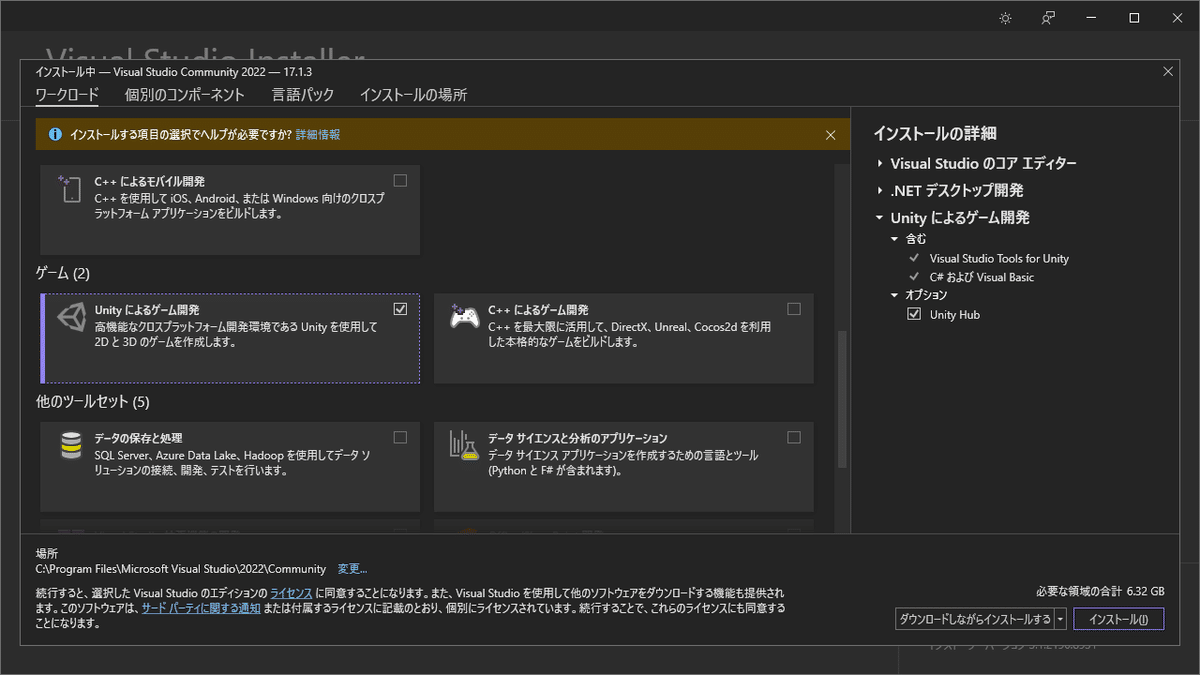The width and height of the screenshot is (1200, 675).
Task: Click the data storage database icon
Action: [x=71, y=446]
